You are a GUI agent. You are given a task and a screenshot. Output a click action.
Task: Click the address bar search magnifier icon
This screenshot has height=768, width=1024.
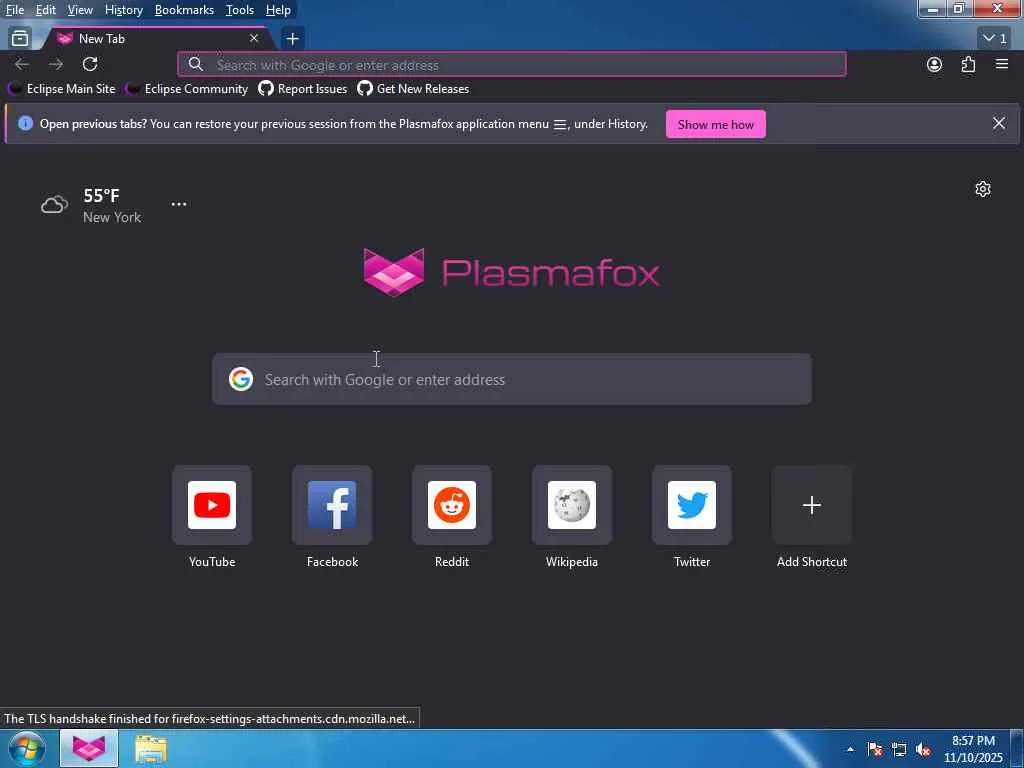click(x=195, y=64)
